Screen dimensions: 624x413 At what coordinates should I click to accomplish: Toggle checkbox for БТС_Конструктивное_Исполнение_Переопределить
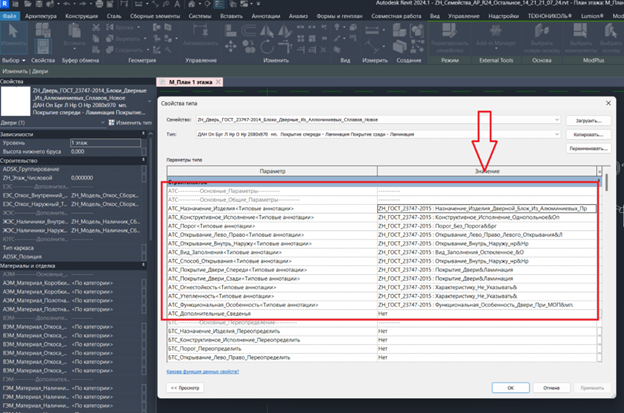(599, 340)
